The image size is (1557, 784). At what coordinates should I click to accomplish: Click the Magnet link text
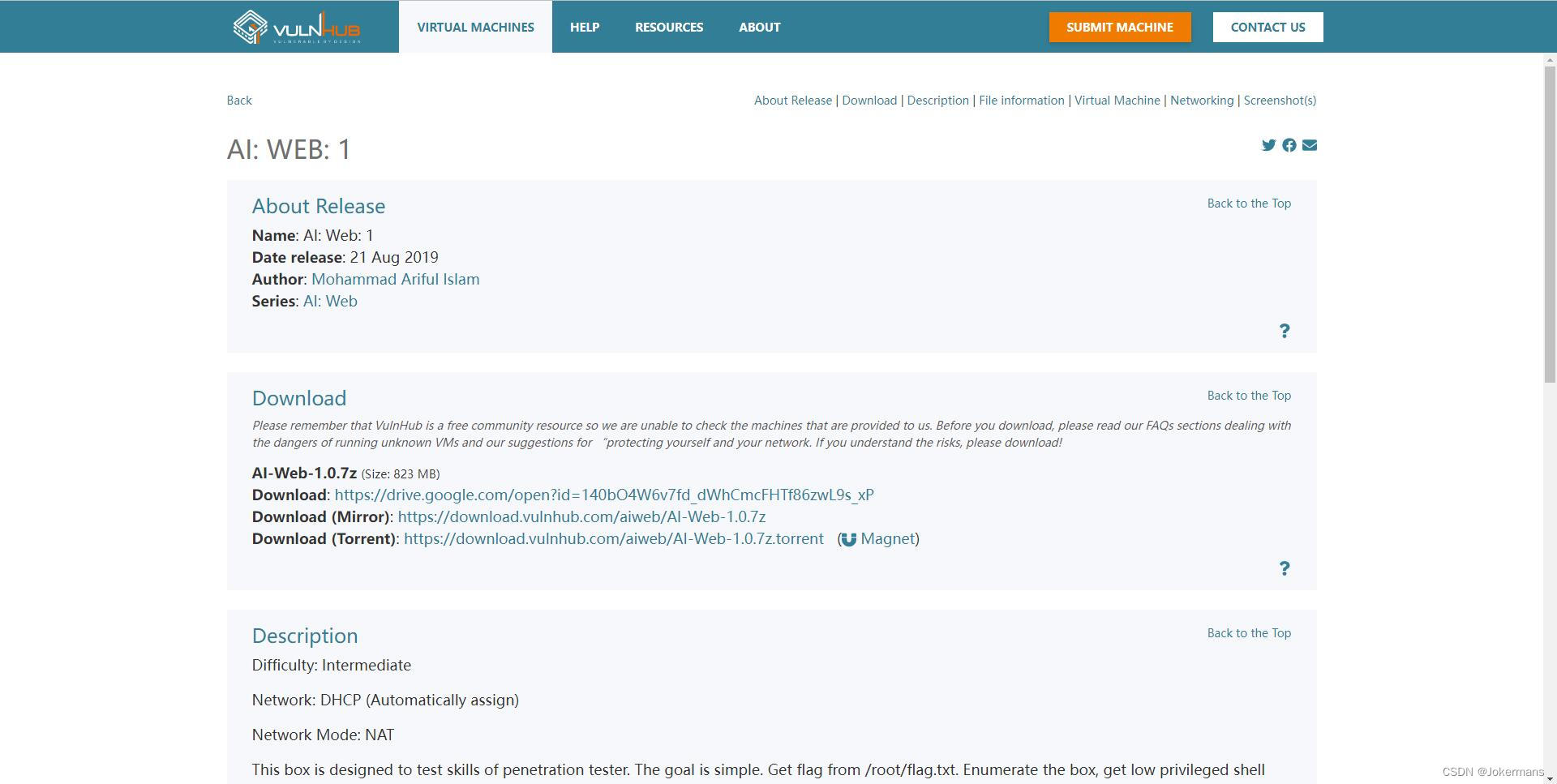point(888,538)
